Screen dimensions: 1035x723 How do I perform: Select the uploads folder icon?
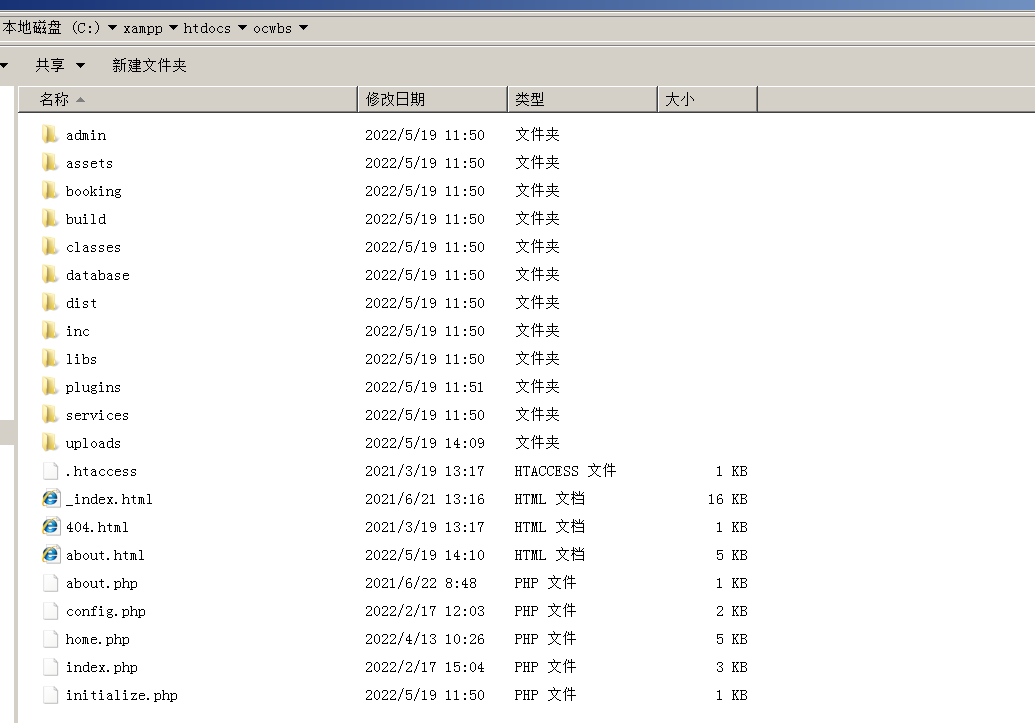pyautogui.click(x=50, y=443)
